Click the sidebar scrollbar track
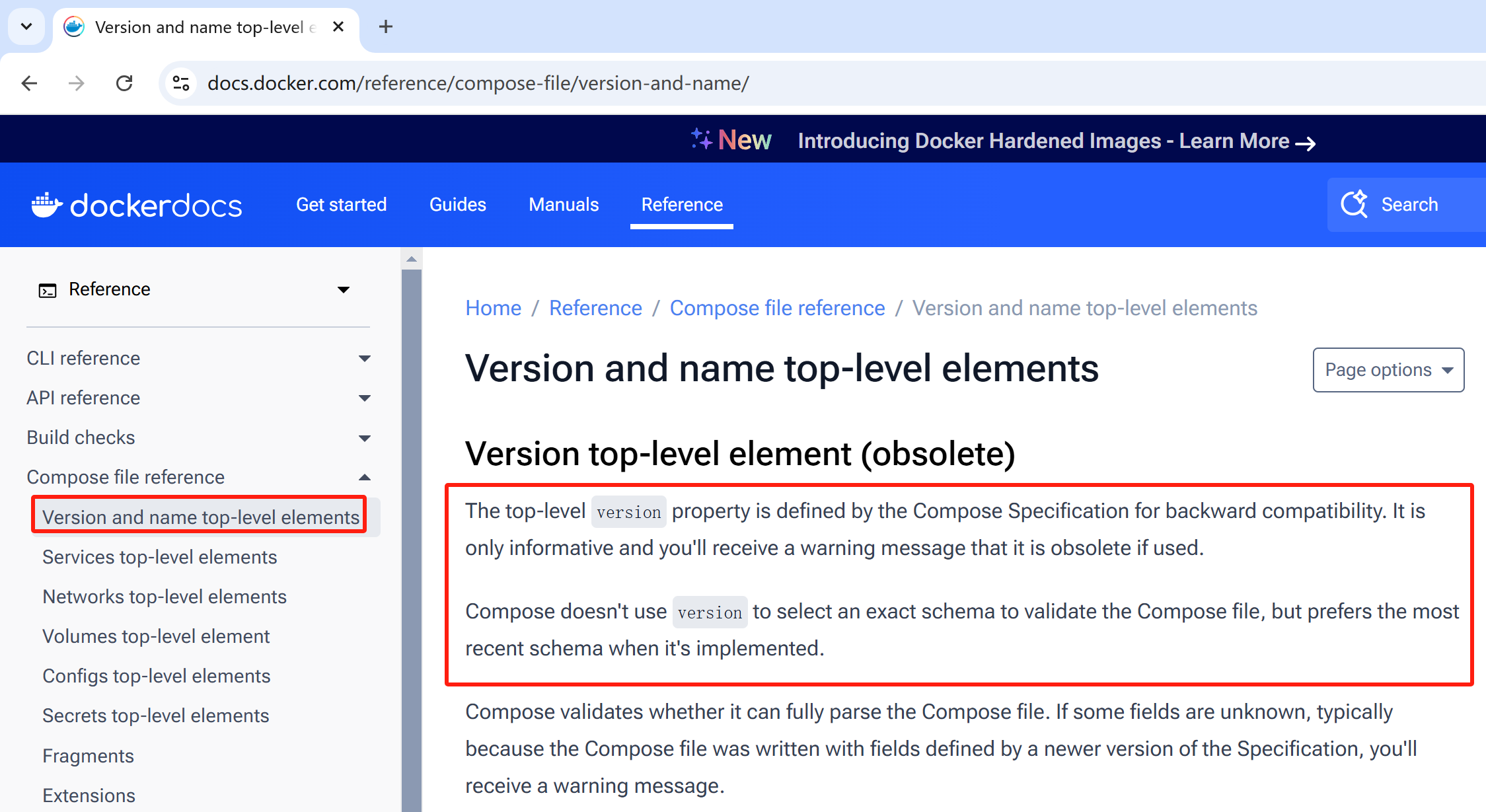Screen dimensions: 1486x812 [x=412, y=540]
